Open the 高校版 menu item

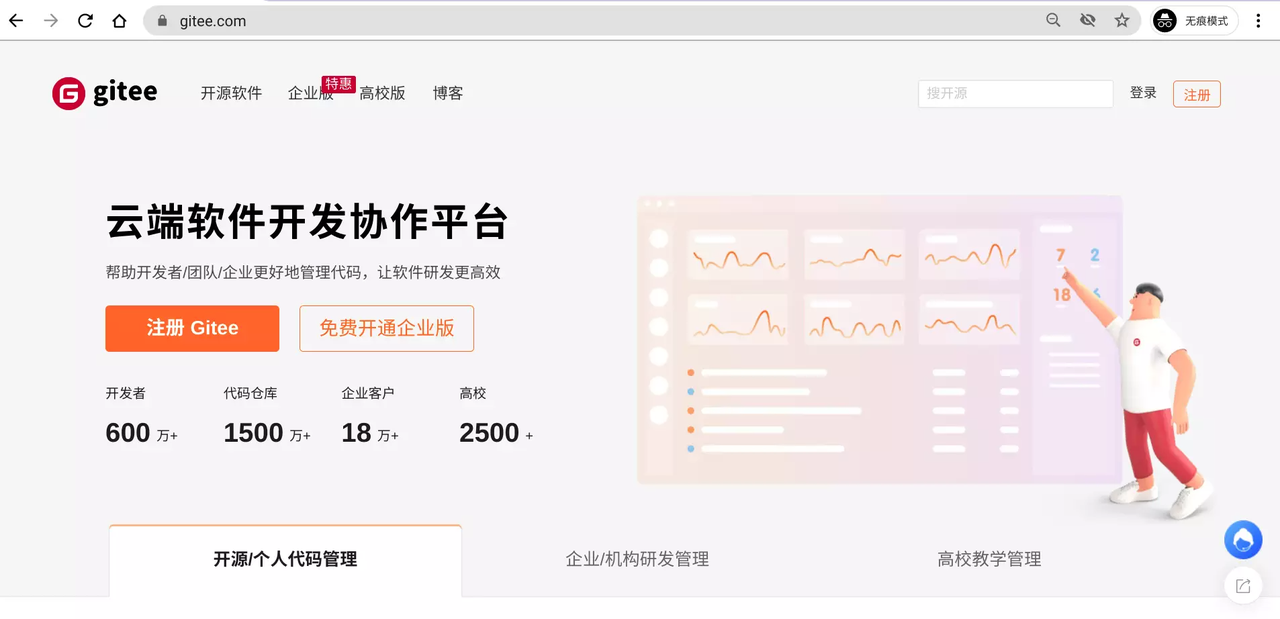382,93
